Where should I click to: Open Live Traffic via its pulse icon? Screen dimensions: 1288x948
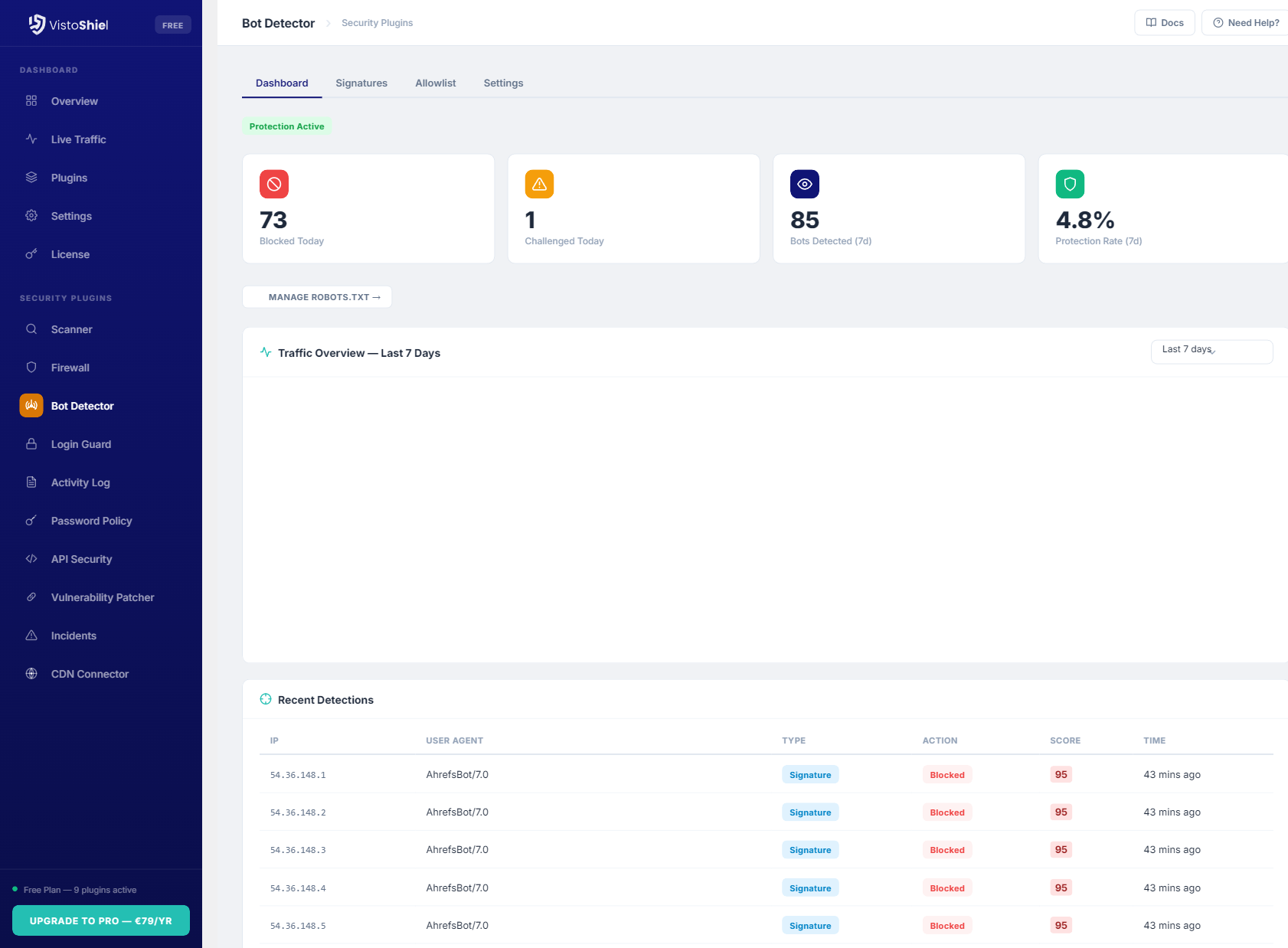31,139
